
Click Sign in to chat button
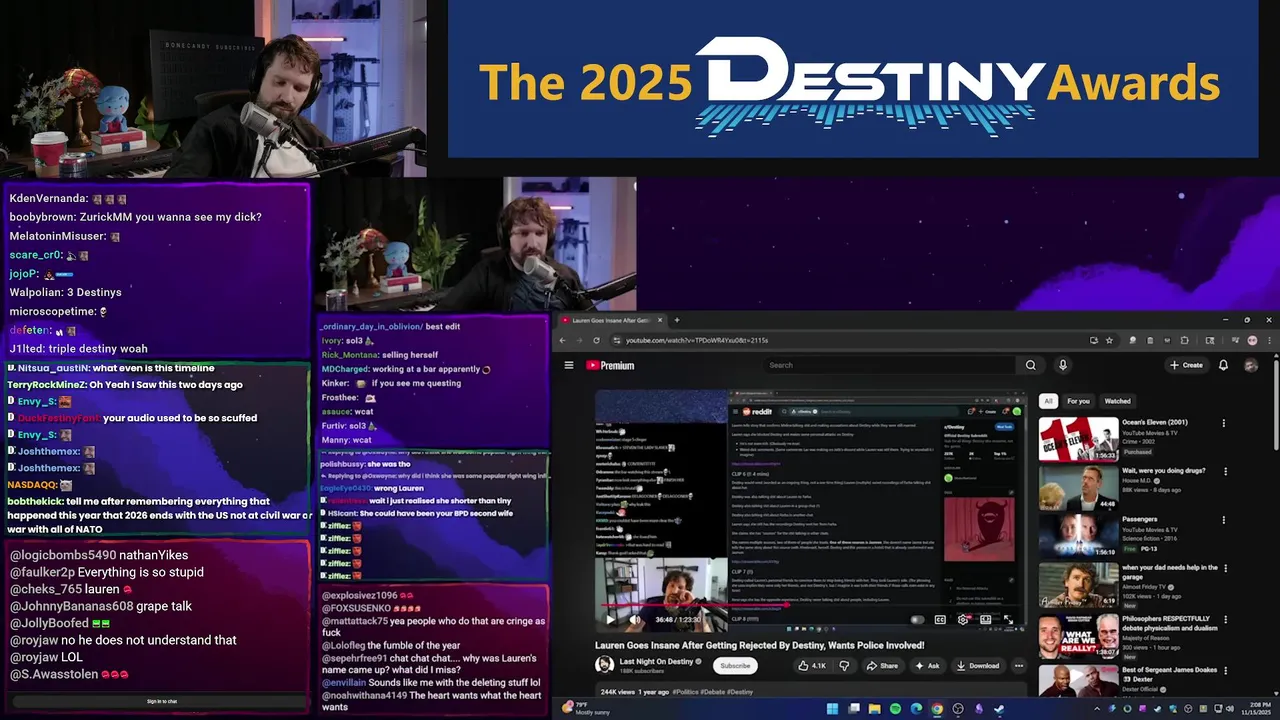[x=162, y=702]
